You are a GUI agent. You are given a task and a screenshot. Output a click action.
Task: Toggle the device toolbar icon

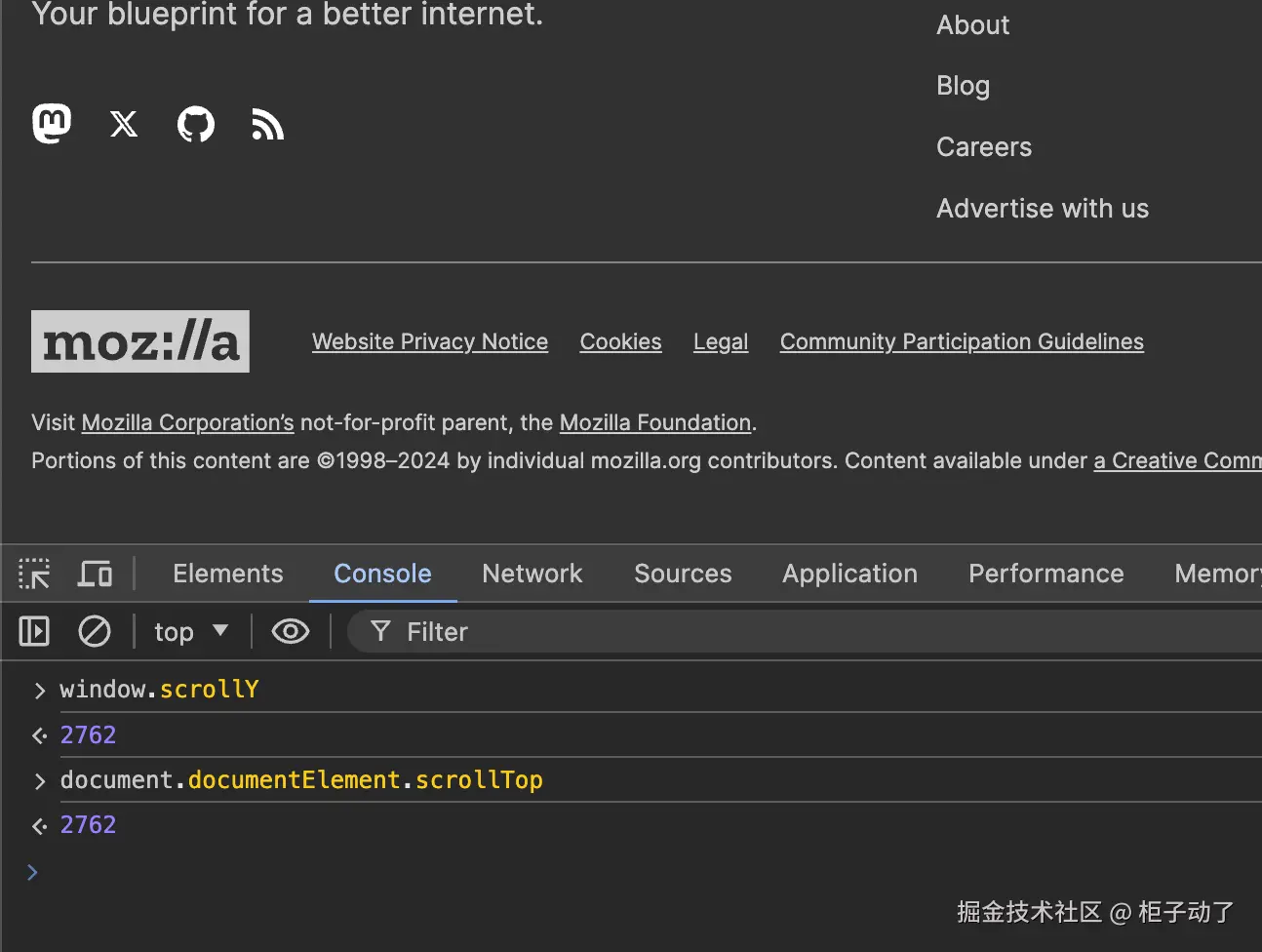click(95, 574)
